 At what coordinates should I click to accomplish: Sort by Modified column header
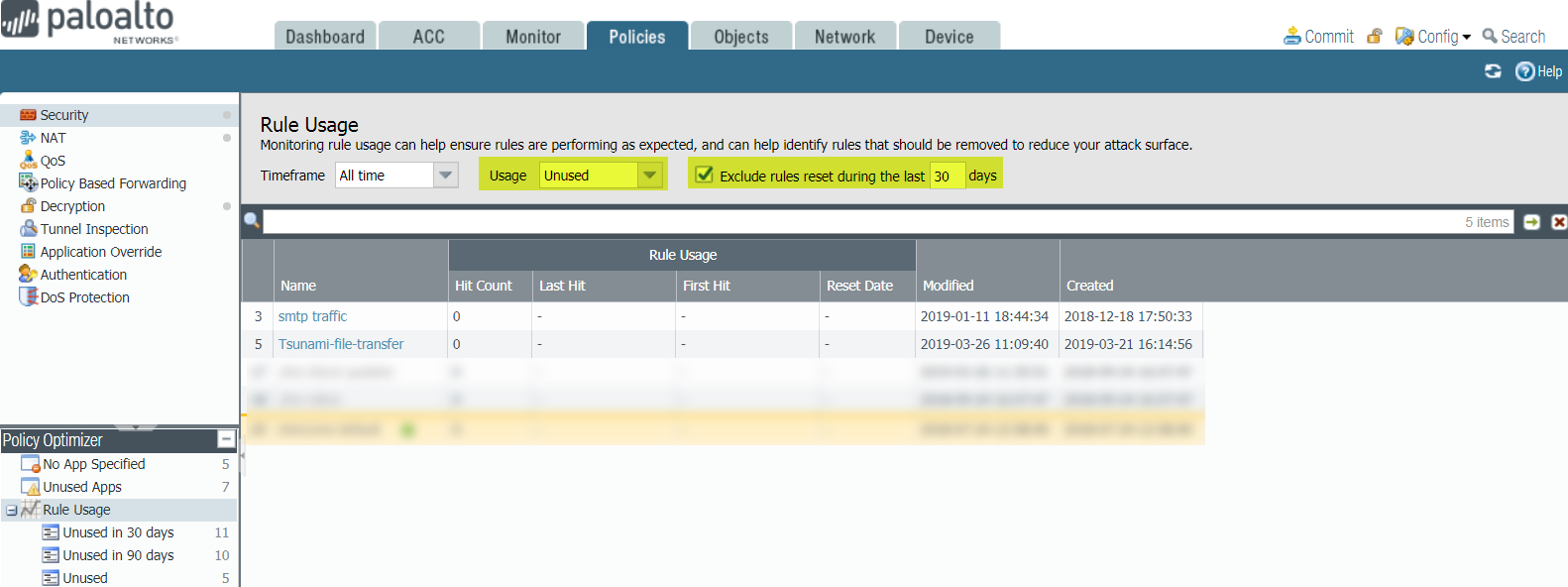pos(988,286)
